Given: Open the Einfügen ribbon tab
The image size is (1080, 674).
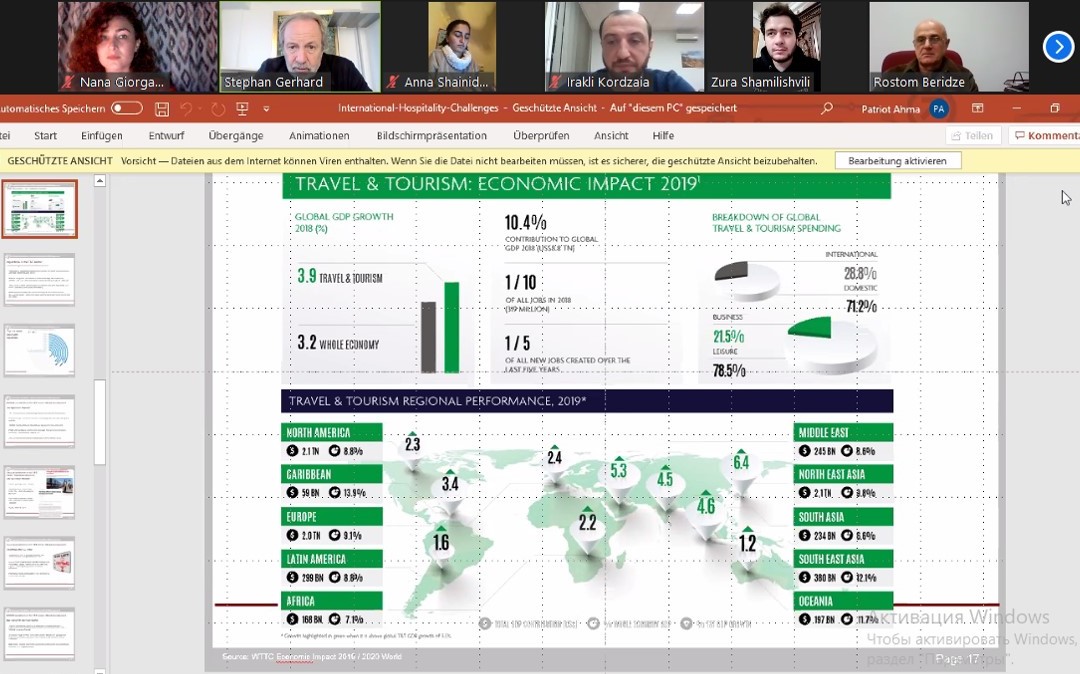Looking at the screenshot, I should pos(102,136).
